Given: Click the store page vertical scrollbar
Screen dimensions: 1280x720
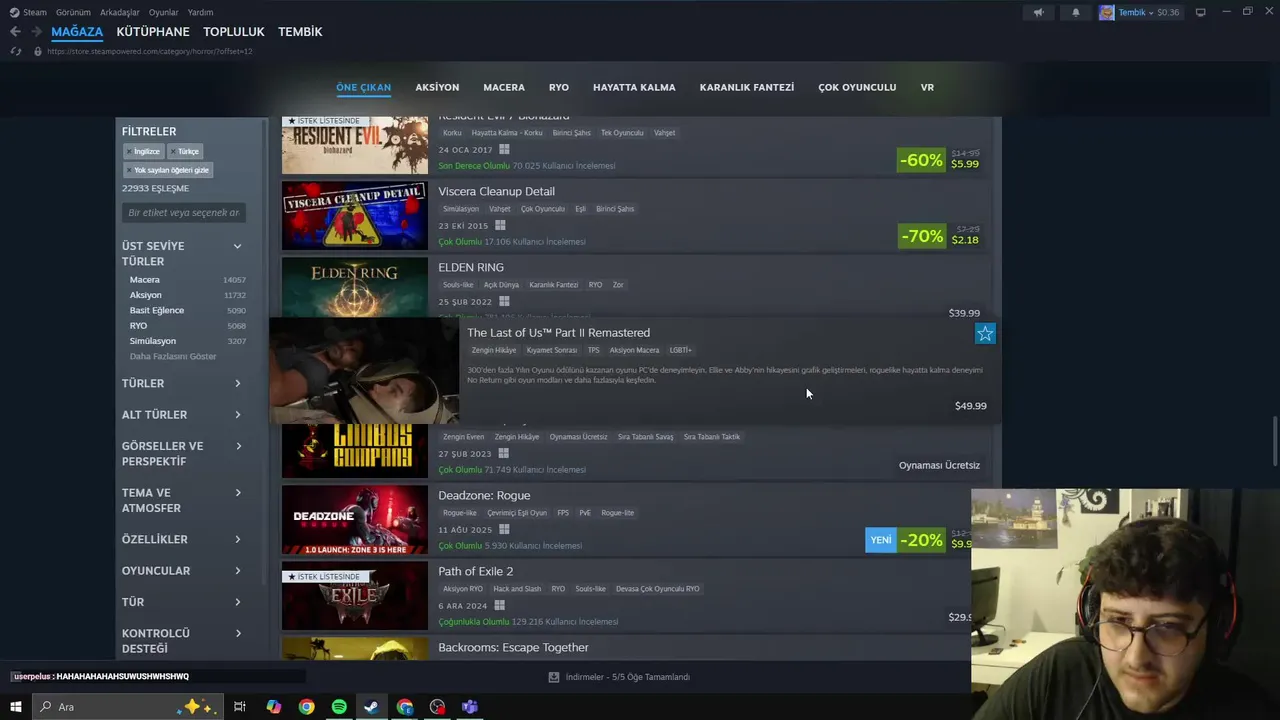Looking at the screenshot, I should coord(1274,440).
